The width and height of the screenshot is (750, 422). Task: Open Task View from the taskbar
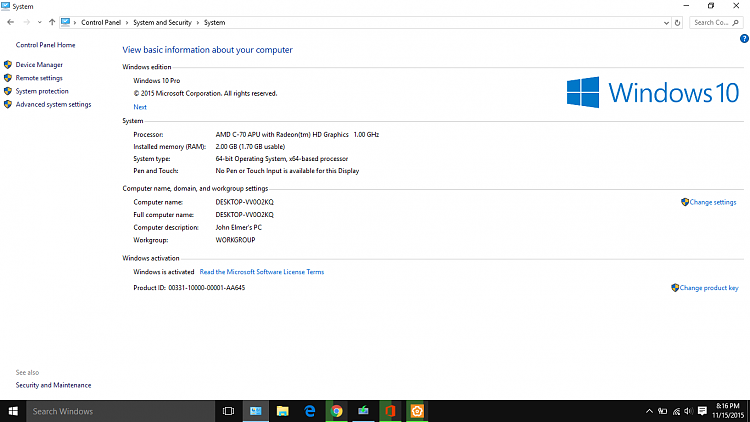[x=229, y=411]
